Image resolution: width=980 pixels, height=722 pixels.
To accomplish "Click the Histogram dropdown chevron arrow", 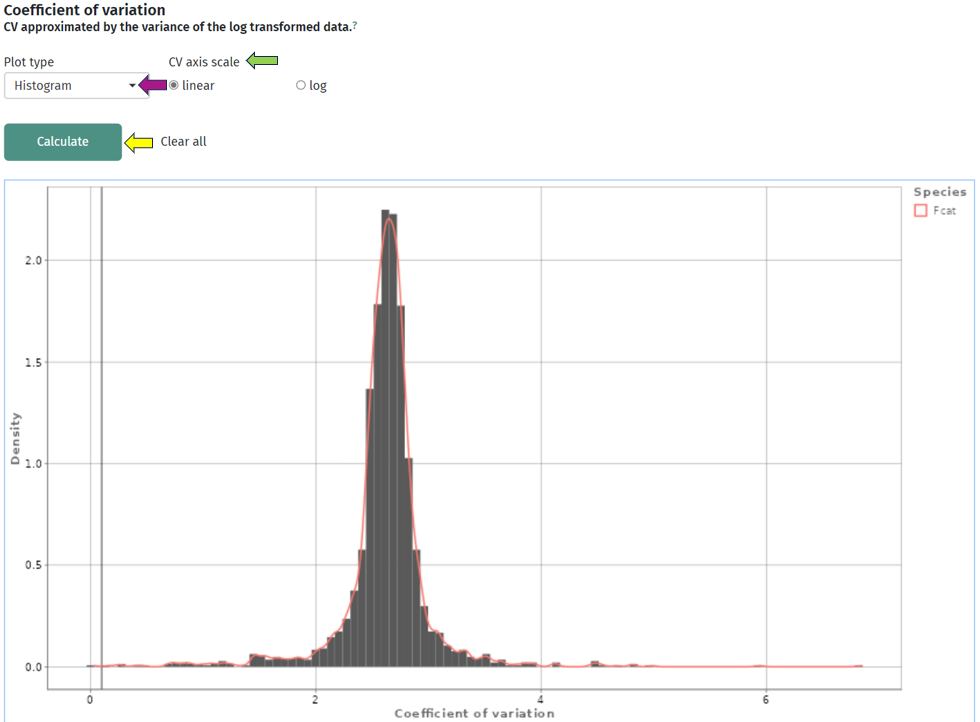I will 133,86.
